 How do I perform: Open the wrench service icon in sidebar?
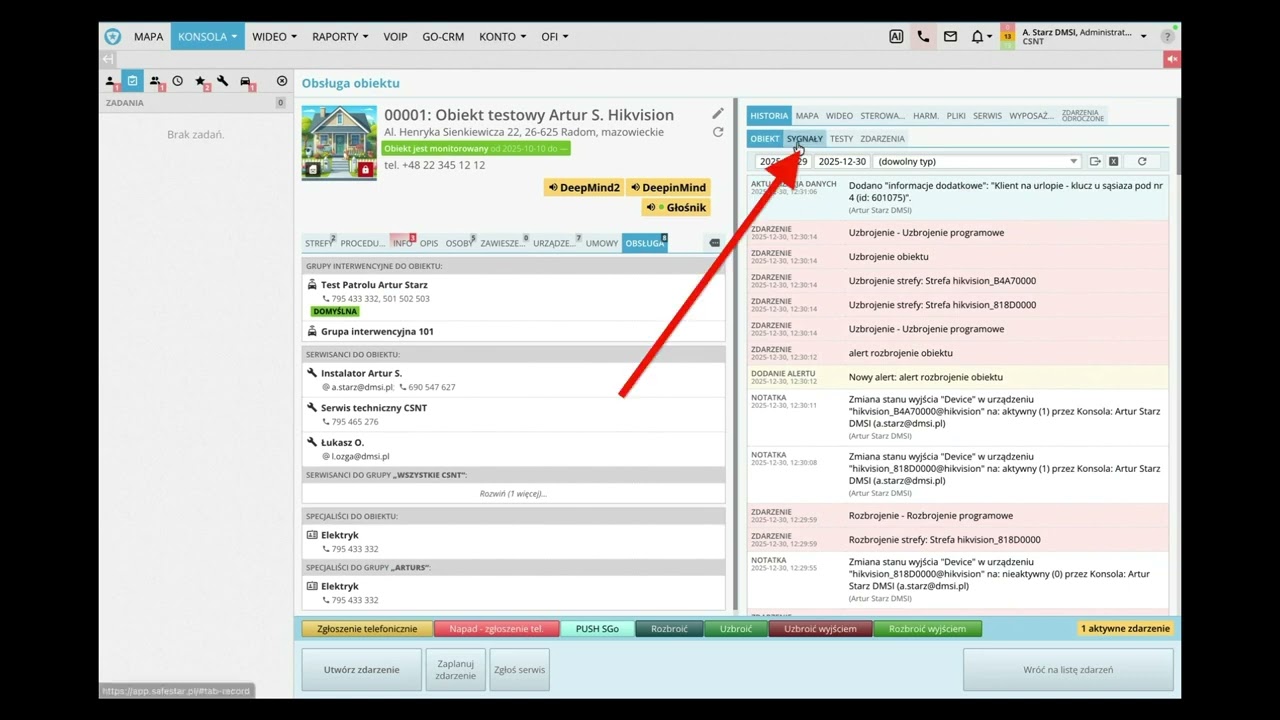(222, 81)
